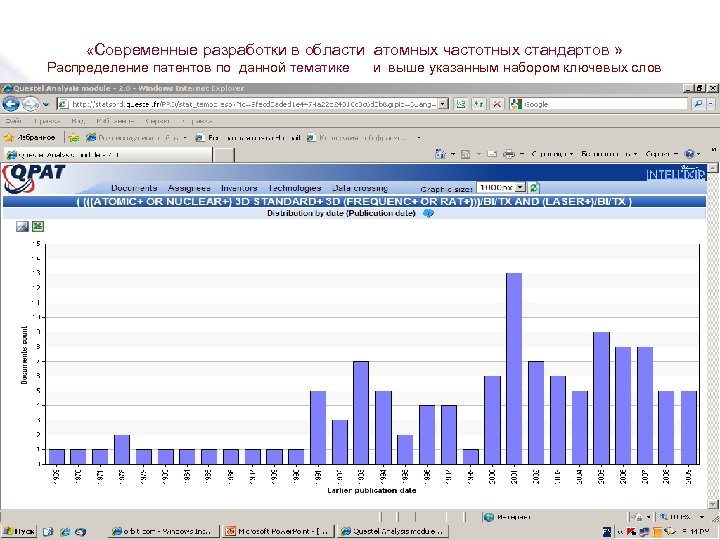
Task: Click the RSS feeds icon in command bar
Action: (465, 154)
